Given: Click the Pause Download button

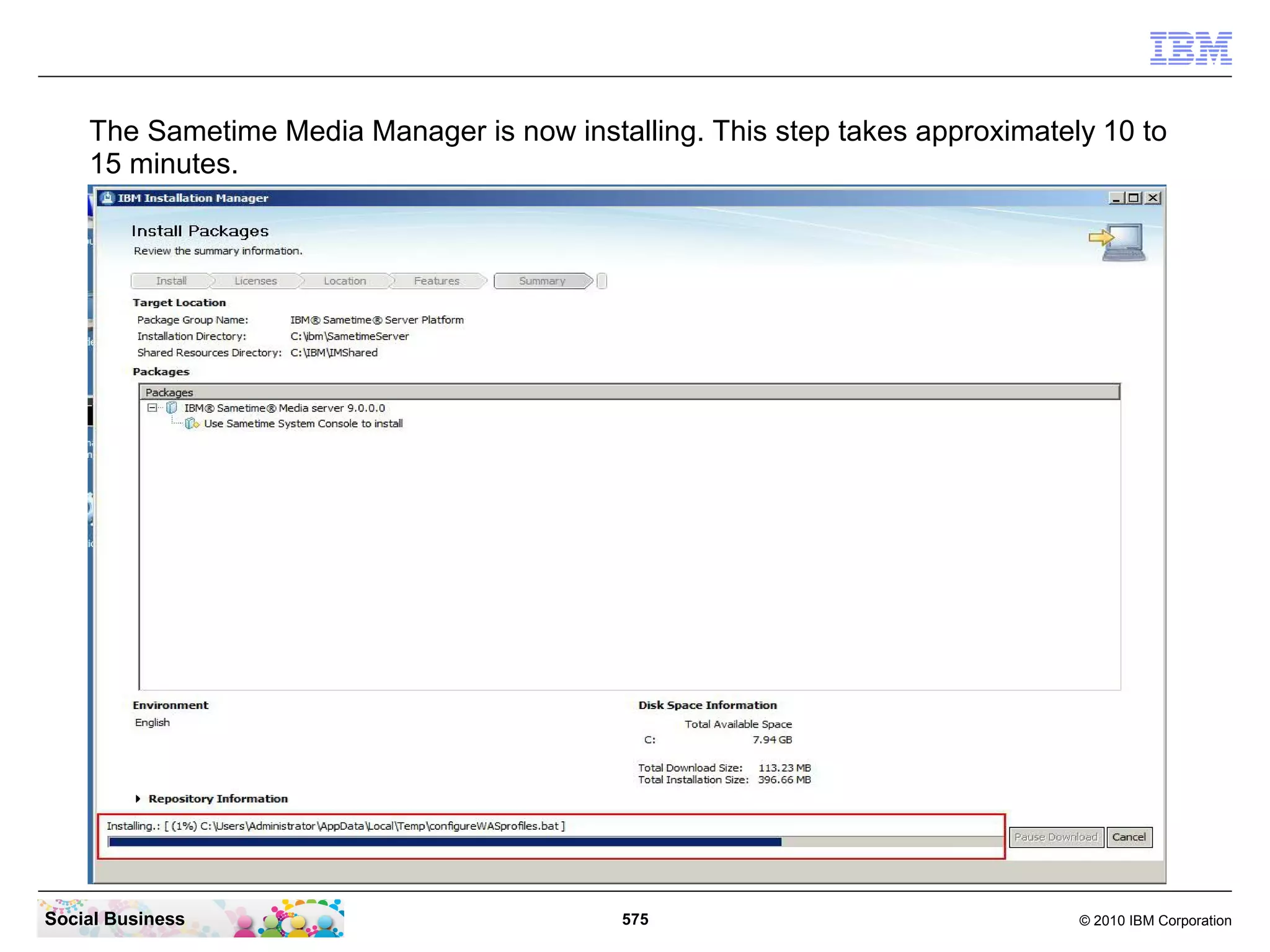Looking at the screenshot, I should point(1056,837).
